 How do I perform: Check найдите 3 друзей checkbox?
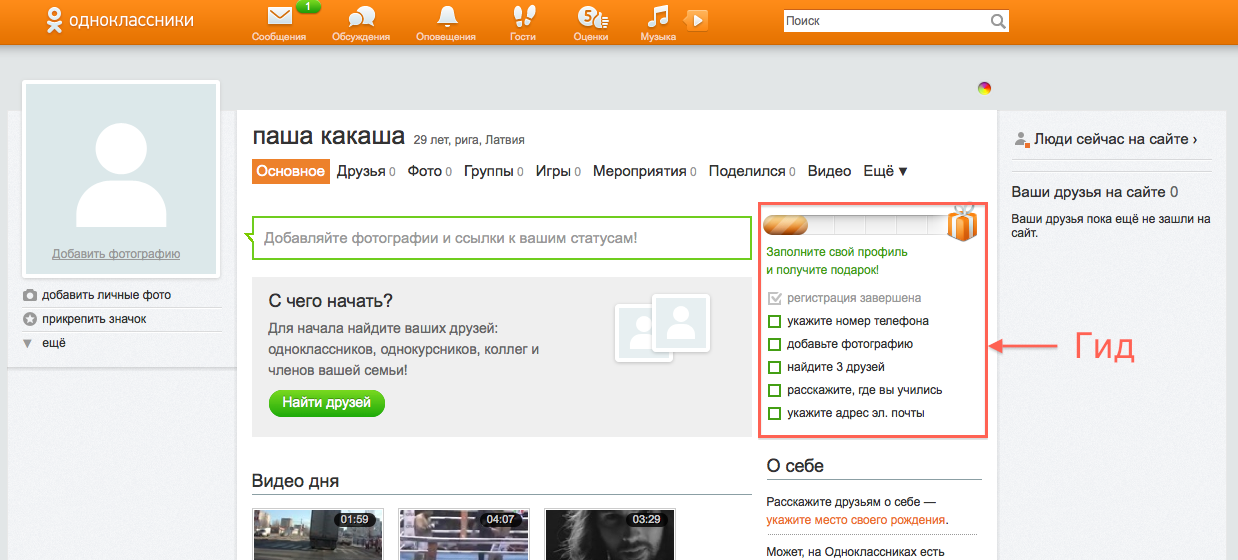pyautogui.click(x=774, y=367)
